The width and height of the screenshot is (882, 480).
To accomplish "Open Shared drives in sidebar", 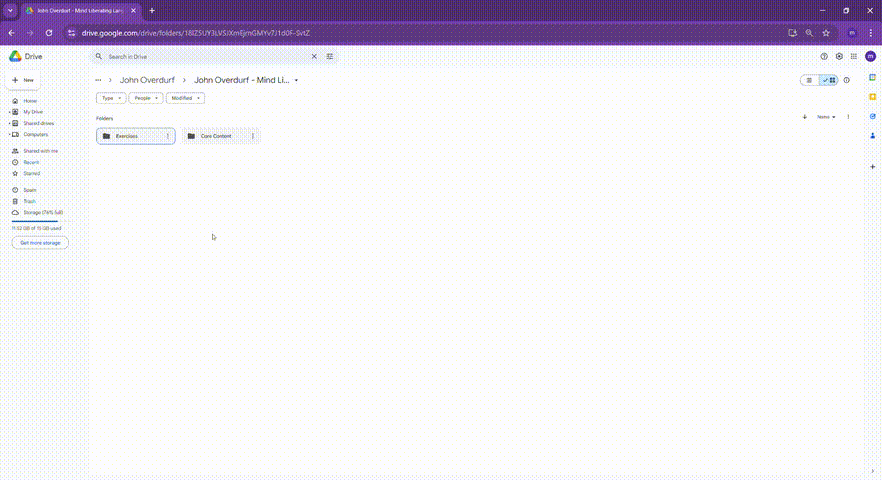I will pyautogui.click(x=38, y=123).
